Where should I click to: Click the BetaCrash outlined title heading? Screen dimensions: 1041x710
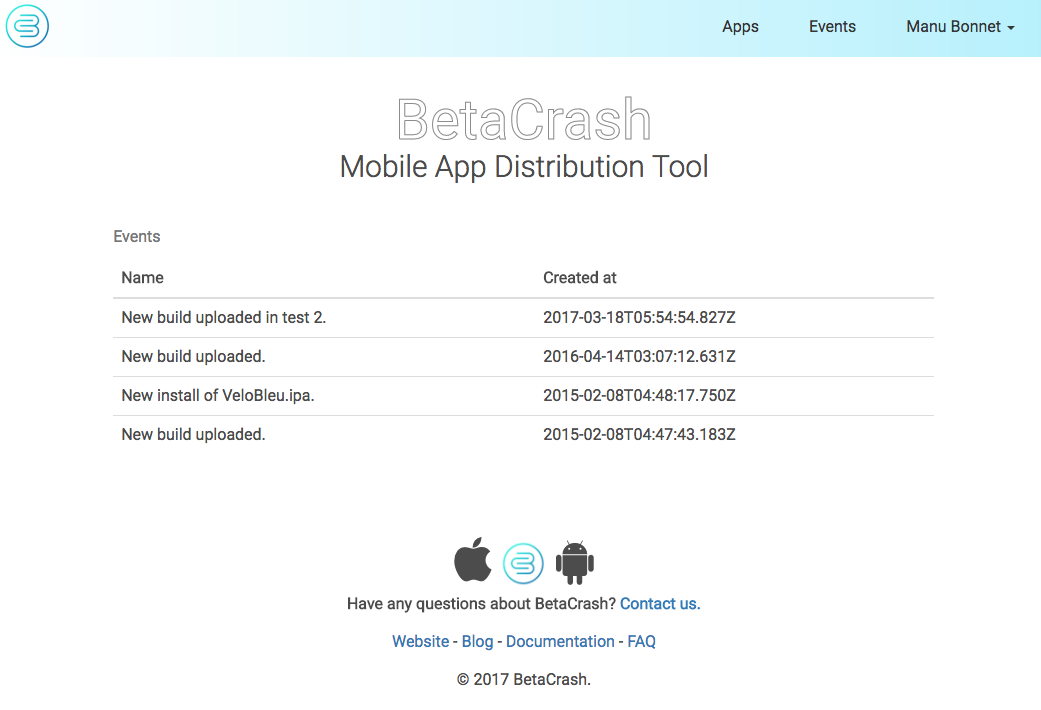point(524,120)
